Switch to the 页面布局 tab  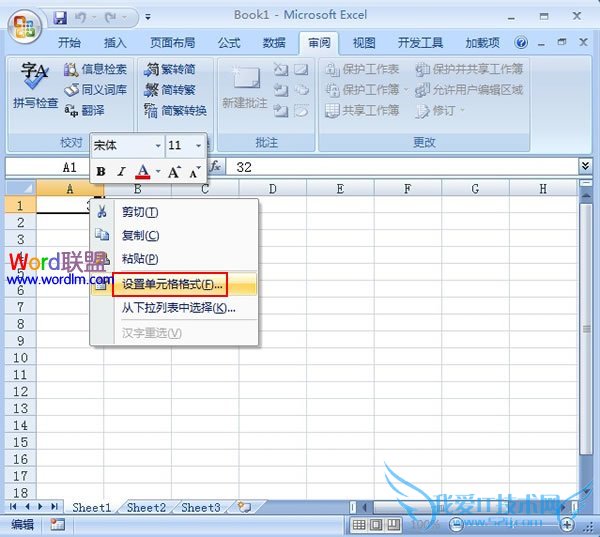click(x=172, y=42)
